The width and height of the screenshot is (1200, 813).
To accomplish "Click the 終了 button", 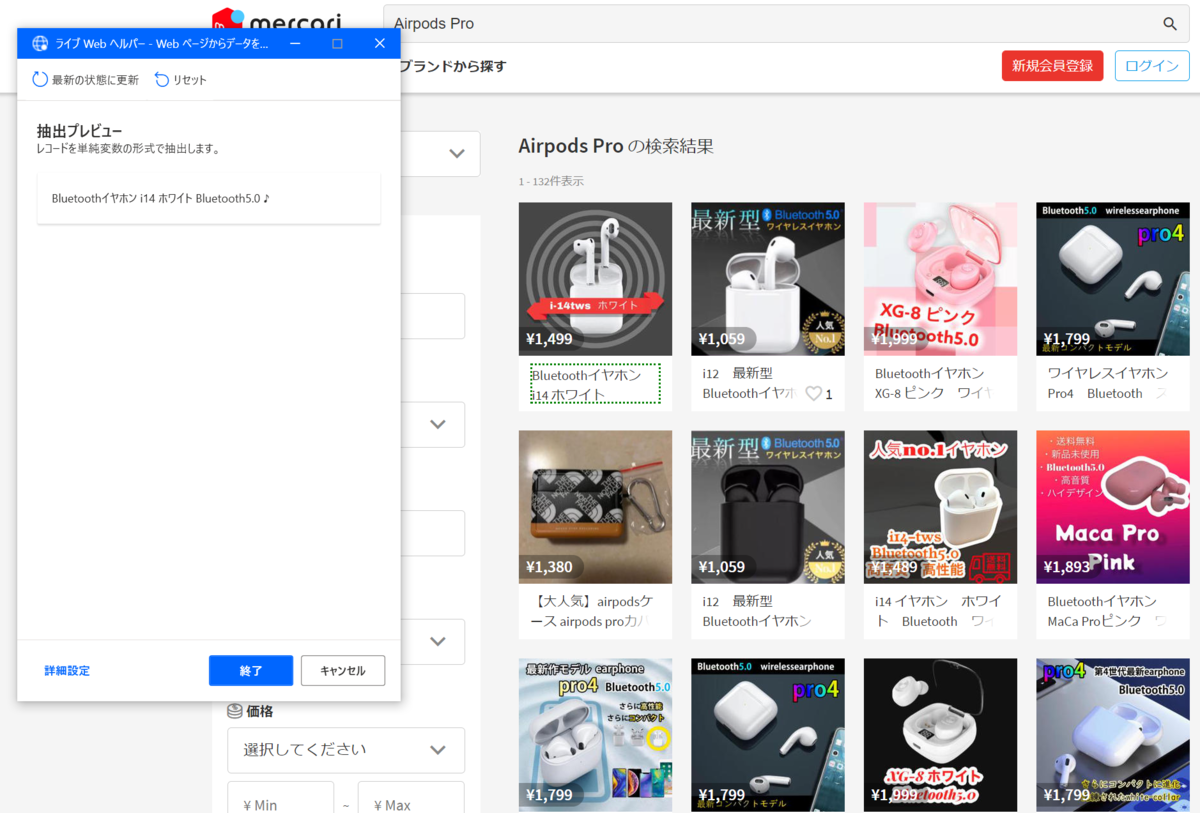I will click(251, 670).
